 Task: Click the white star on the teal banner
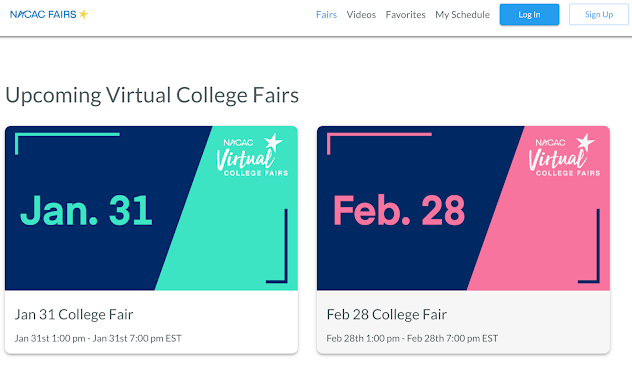pos(273,142)
